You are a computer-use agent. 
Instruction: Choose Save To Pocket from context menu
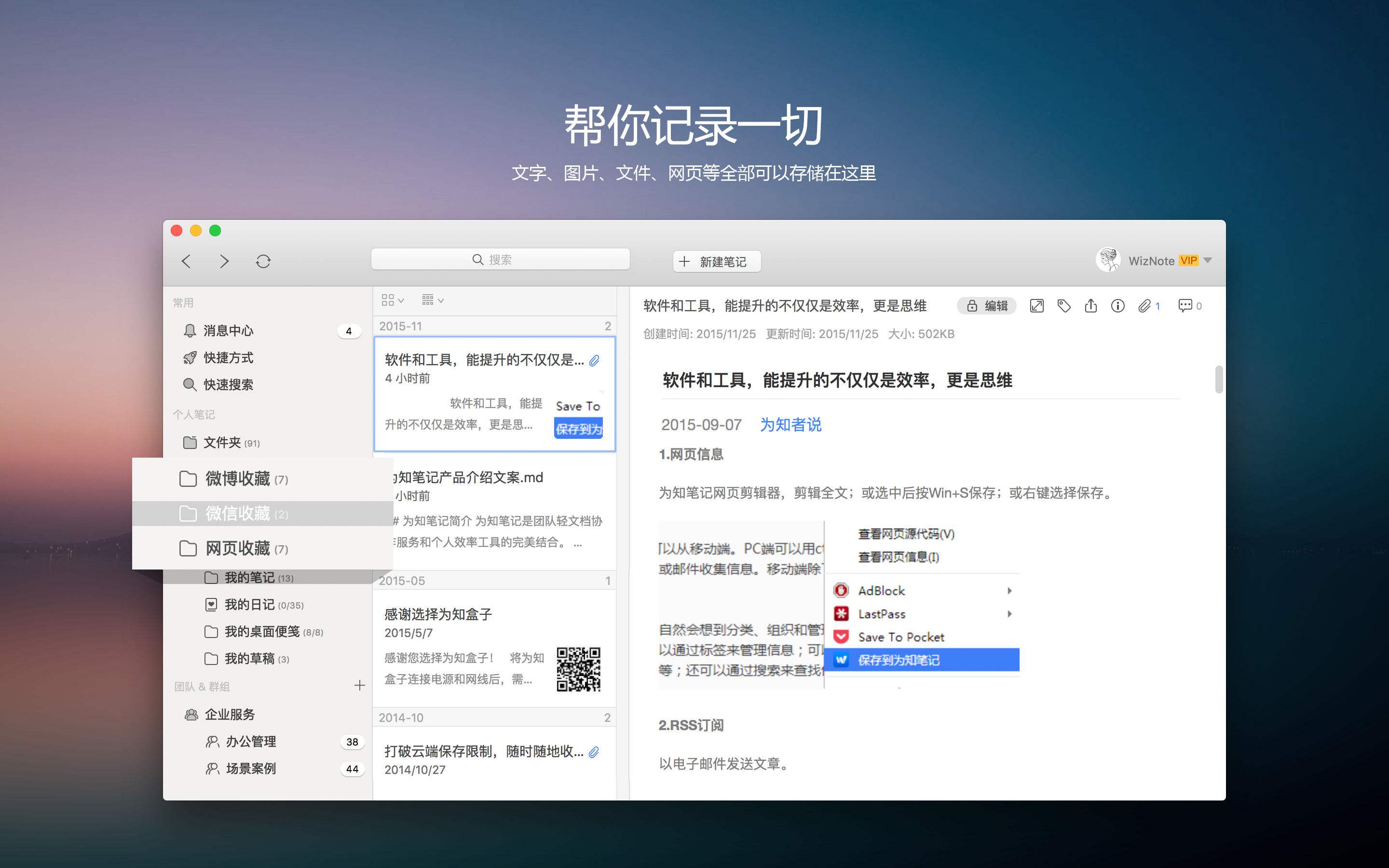[900, 637]
